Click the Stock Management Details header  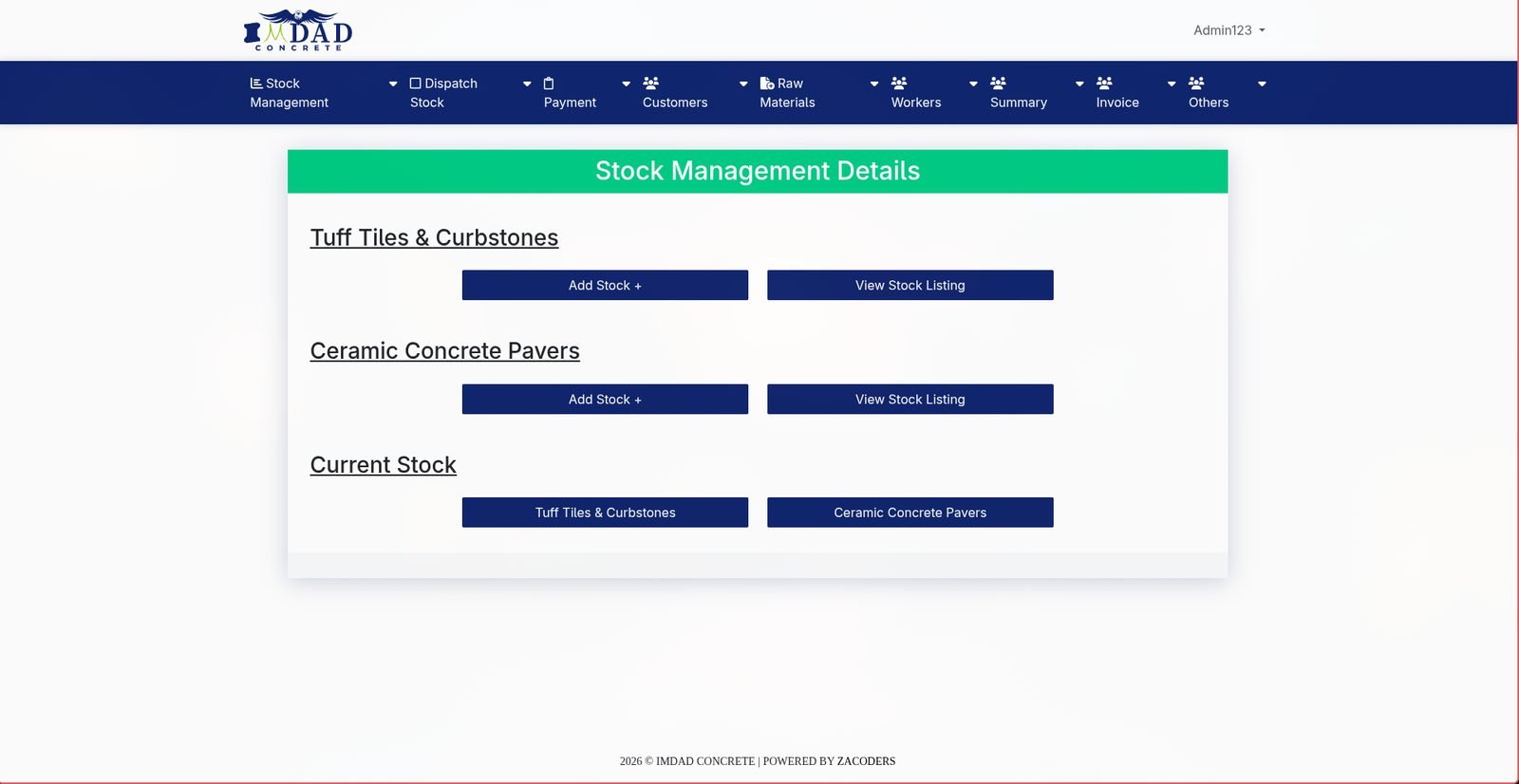pyautogui.click(x=758, y=171)
